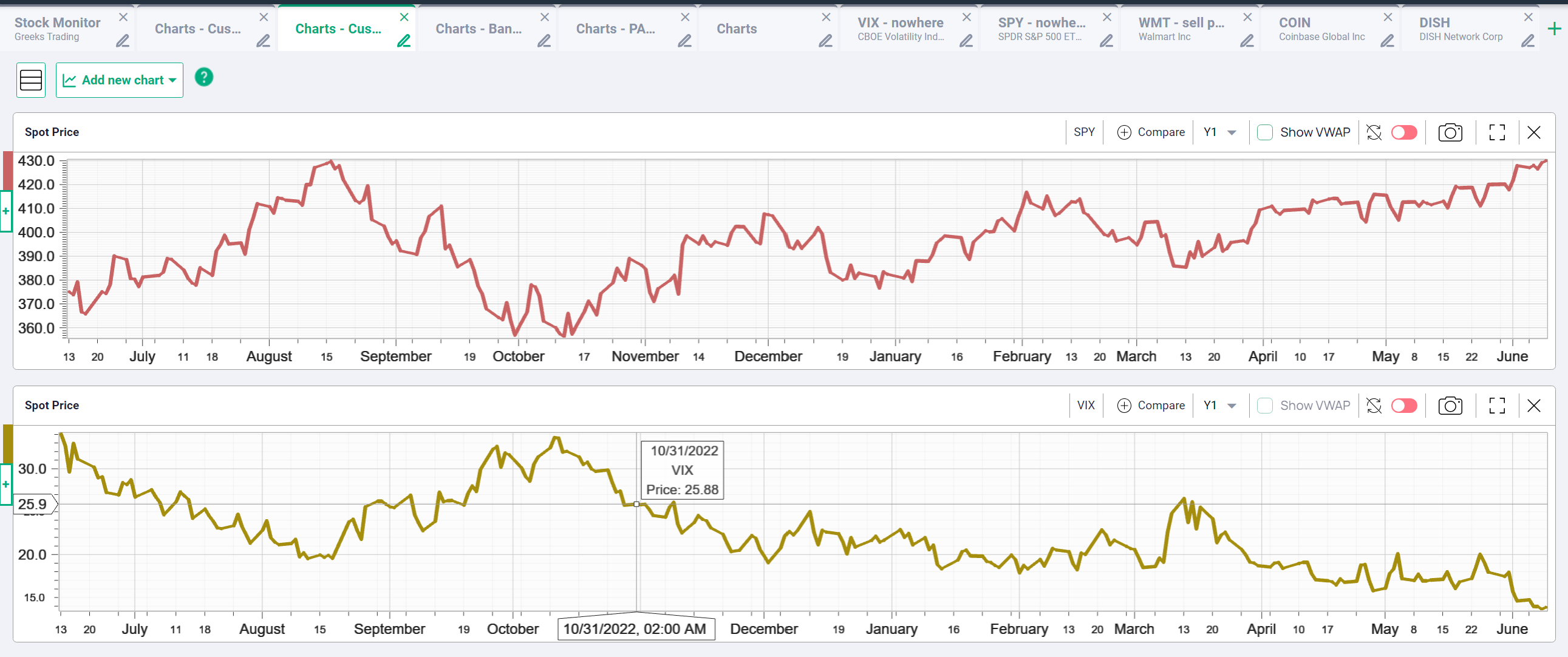Image resolution: width=1568 pixels, height=657 pixels.
Task: Open the SPY - nowhe... tab
Action: pos(1041,29)
